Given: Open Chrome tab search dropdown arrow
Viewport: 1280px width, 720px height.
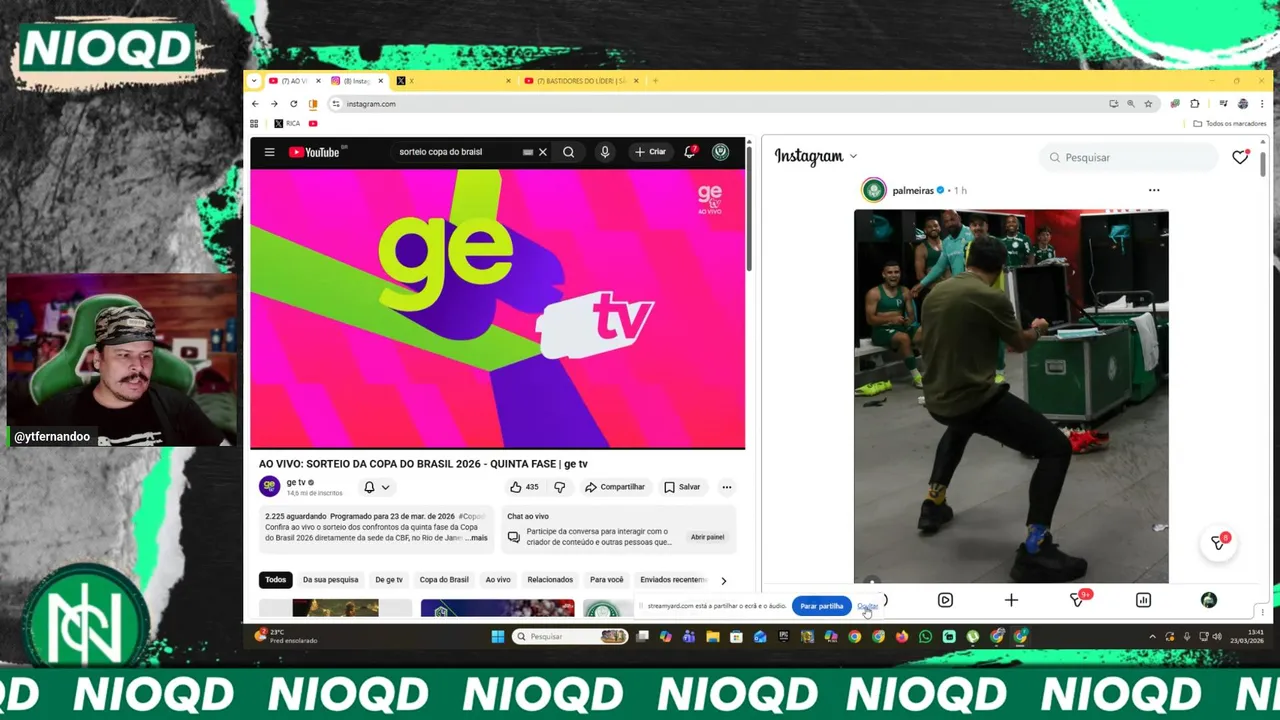Looking at the screenshot, I should click(x=254, y=81).
